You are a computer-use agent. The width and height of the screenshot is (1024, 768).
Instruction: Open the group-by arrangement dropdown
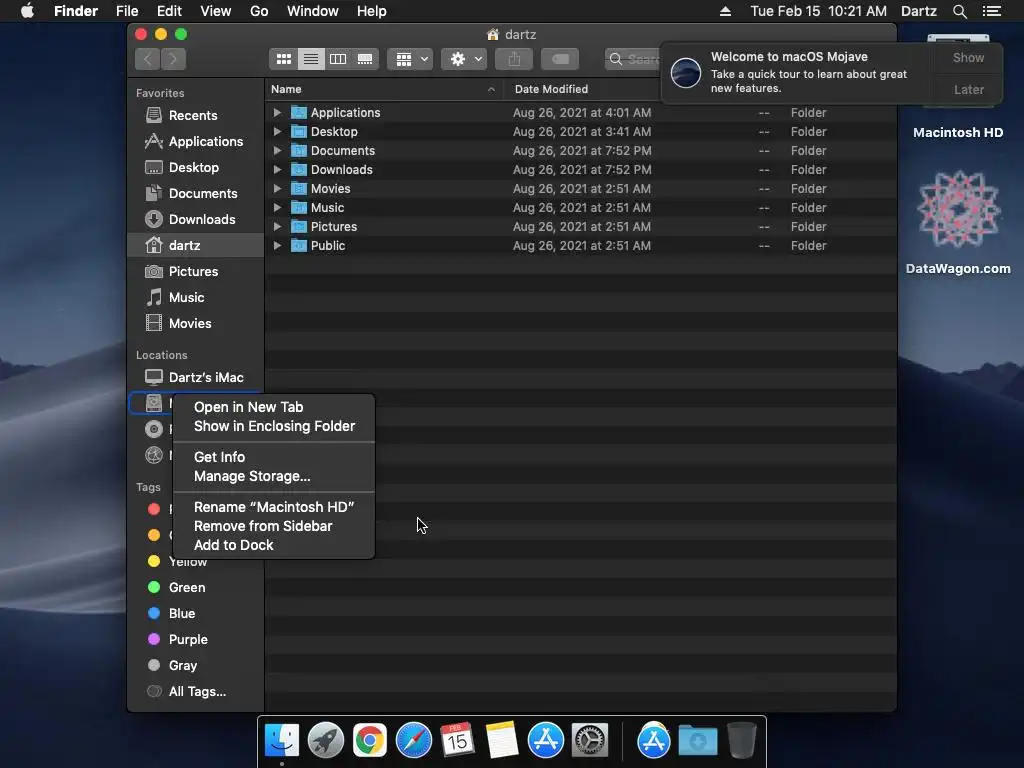click(410, 59)
